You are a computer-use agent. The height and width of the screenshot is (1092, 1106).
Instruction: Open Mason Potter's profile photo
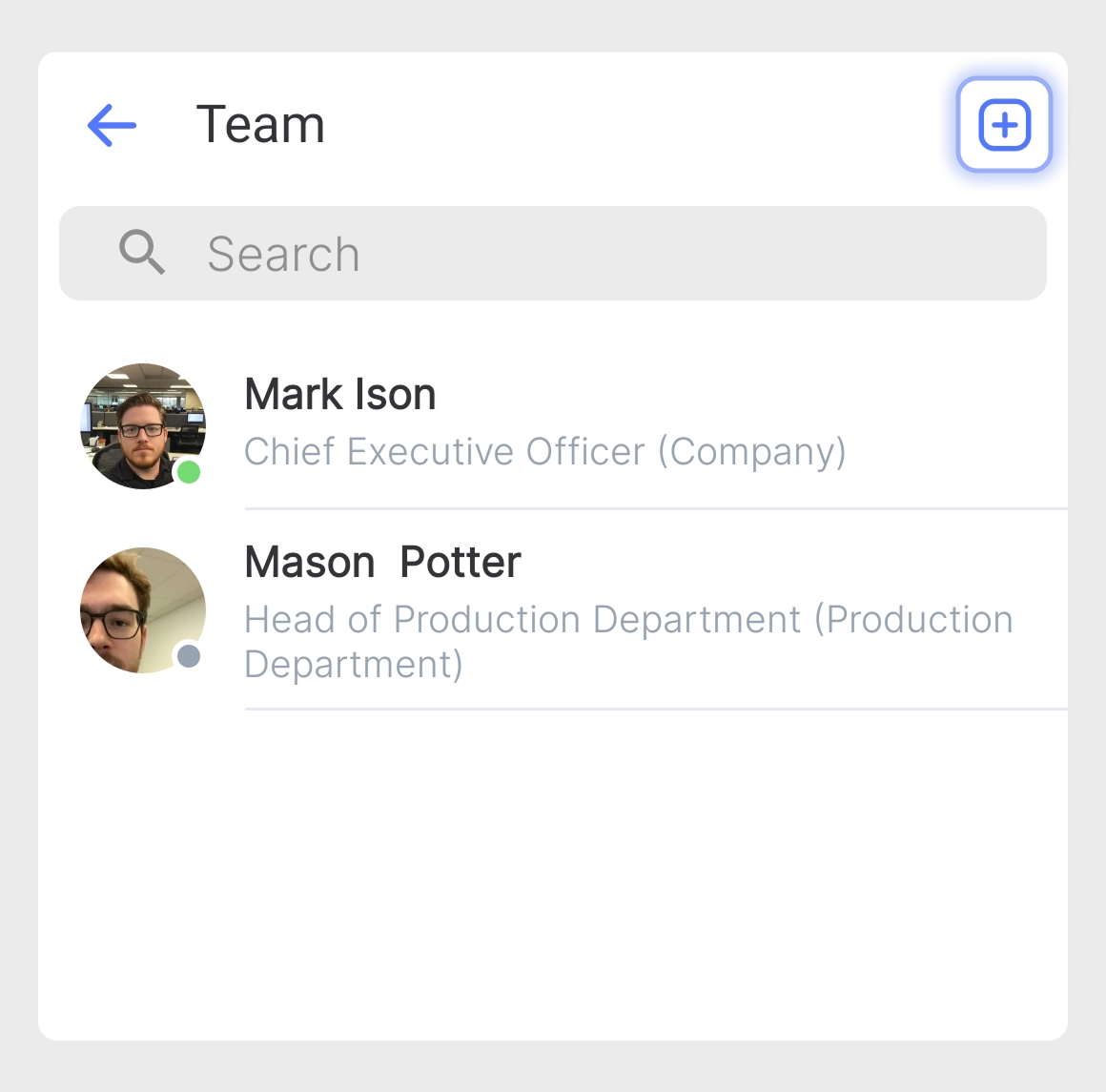click(x=141, y=610)
